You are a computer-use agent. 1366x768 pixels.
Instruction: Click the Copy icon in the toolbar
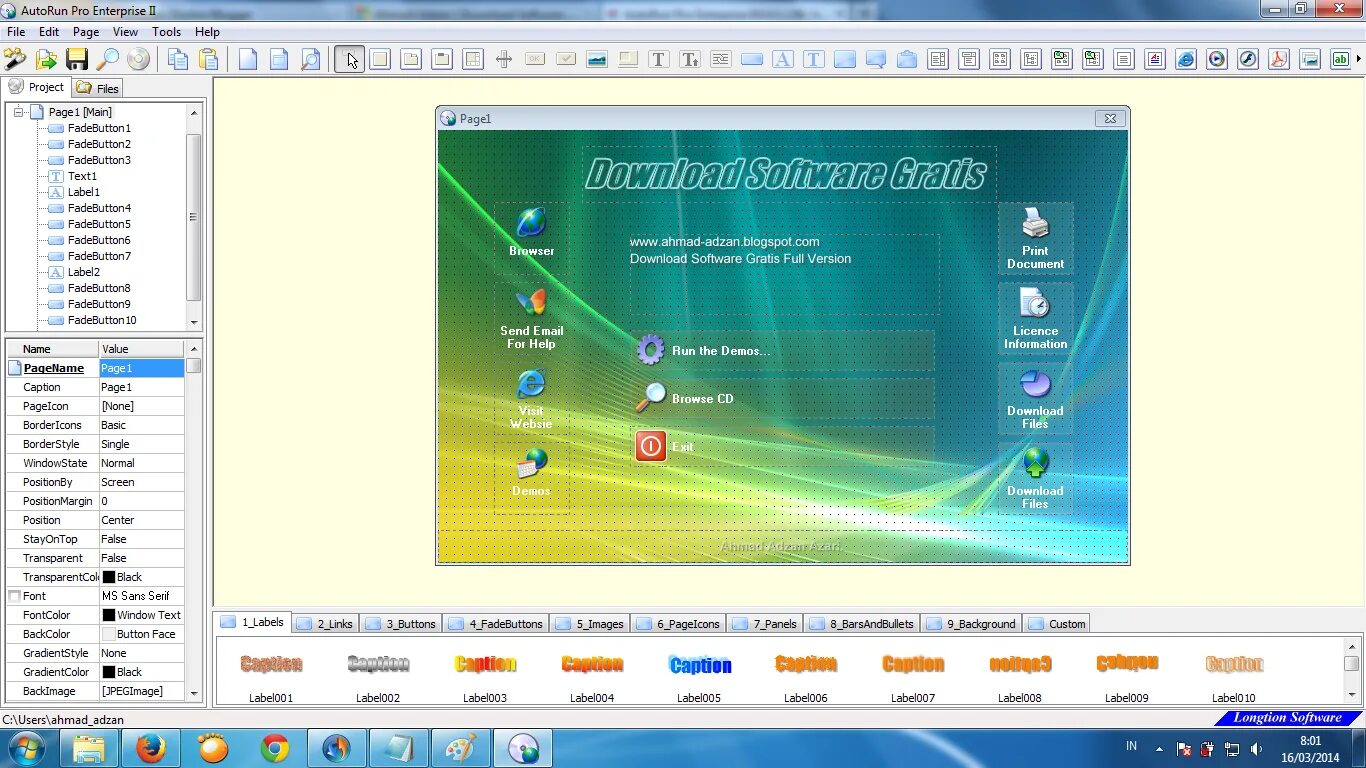[178, 59]
